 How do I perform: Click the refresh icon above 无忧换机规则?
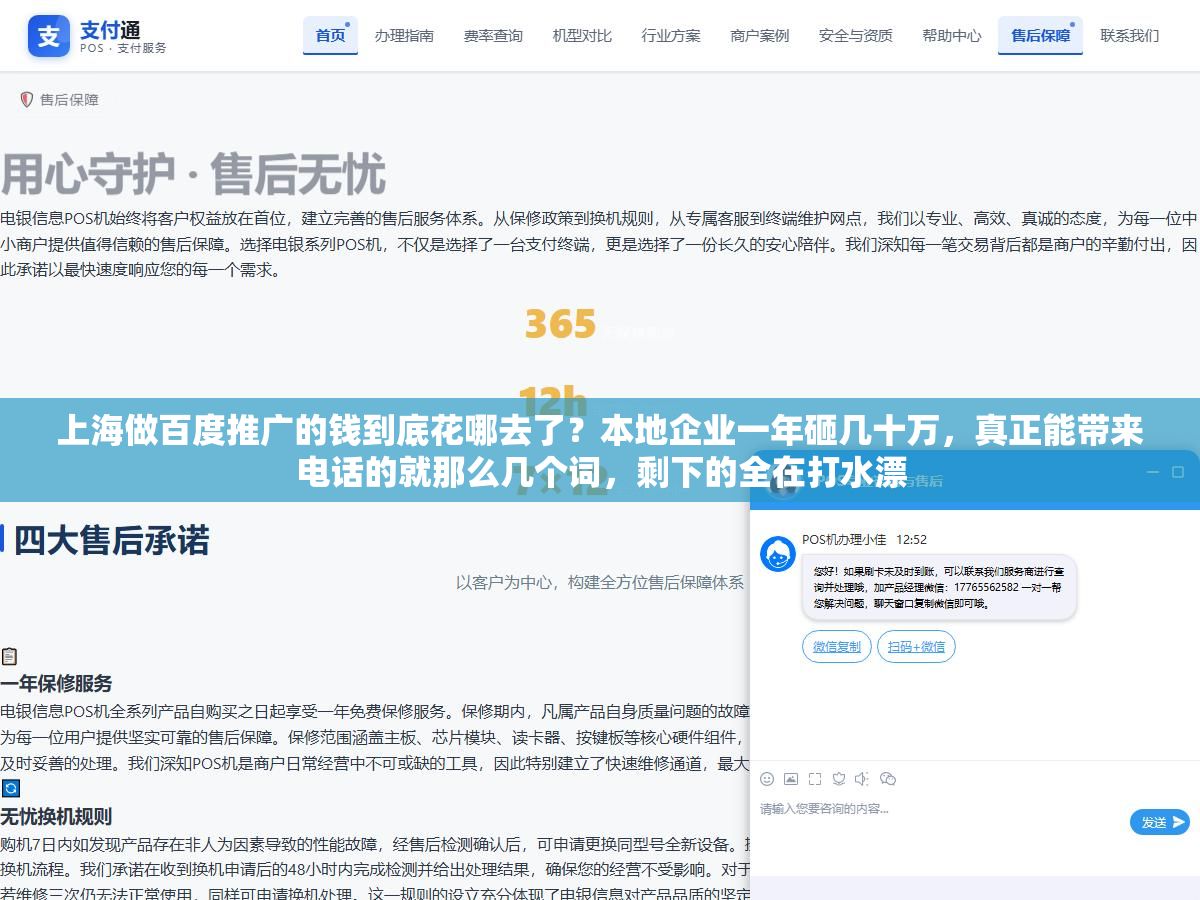[x=10, y=788]
